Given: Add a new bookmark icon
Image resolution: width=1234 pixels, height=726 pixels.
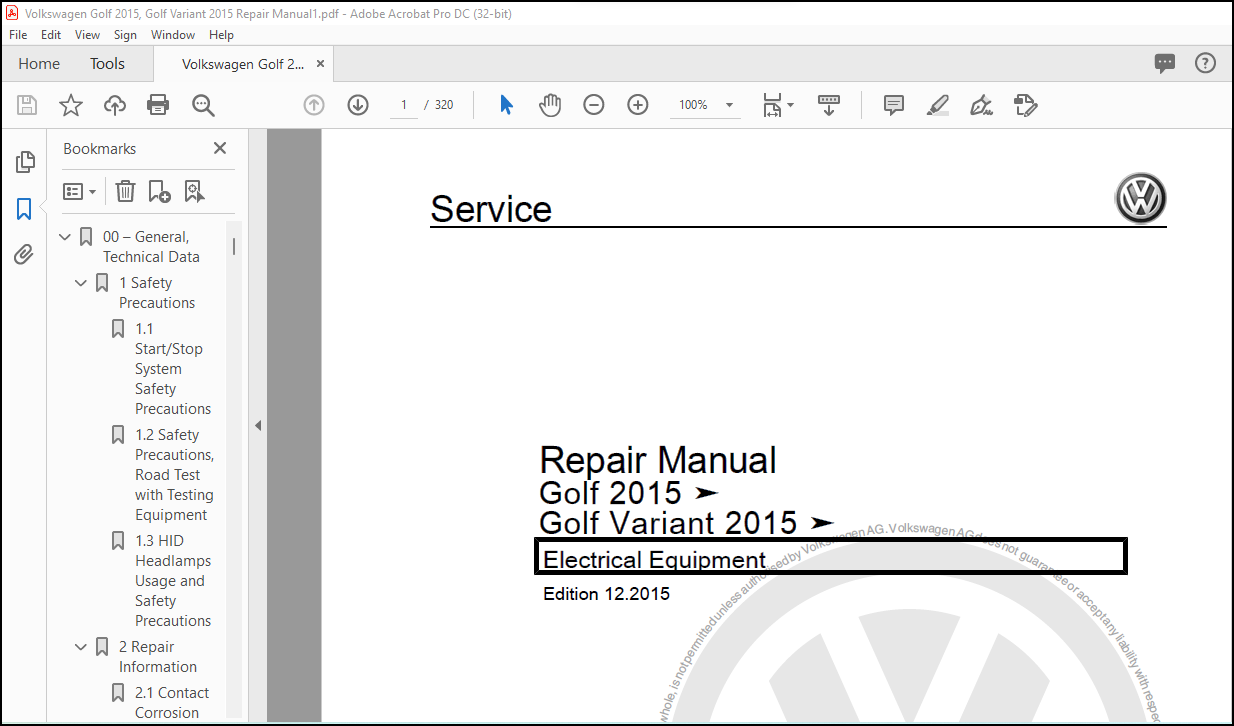Looking at the screenshot, I should pyautogui.click(x=159, y=191).
